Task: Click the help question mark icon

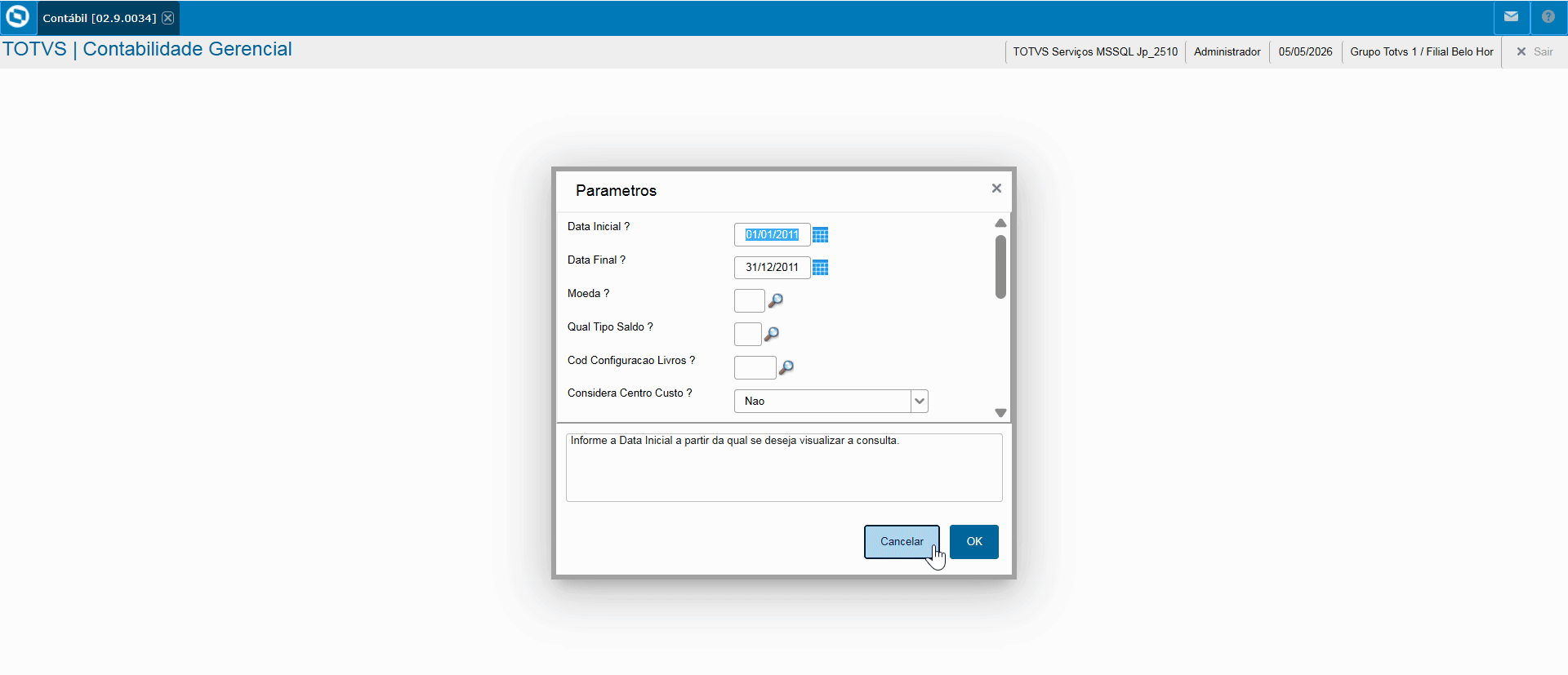Action: tap(1548, 17)
